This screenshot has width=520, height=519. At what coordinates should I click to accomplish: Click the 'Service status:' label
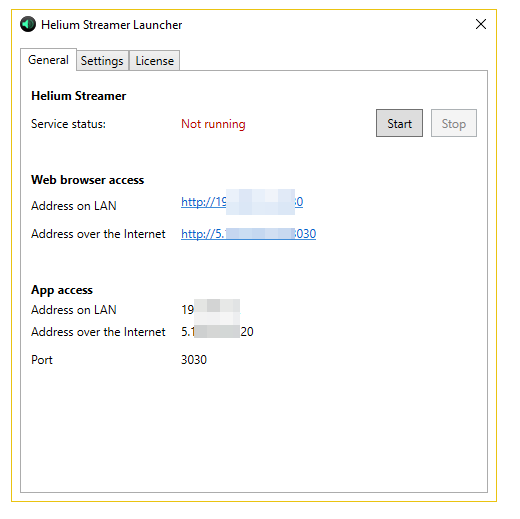[68, 124]
